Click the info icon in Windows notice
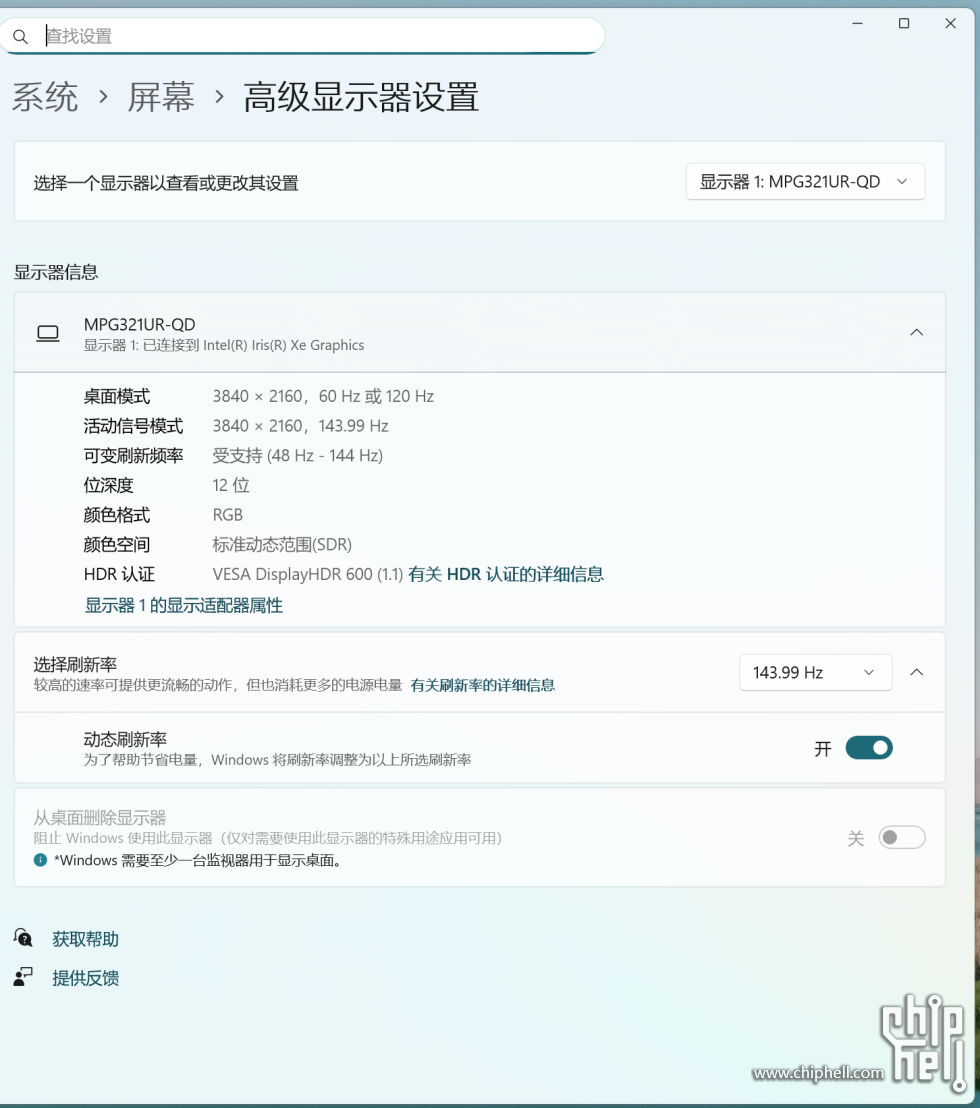This screenshot has width=980, height=1108. click(x=41, y=860)
